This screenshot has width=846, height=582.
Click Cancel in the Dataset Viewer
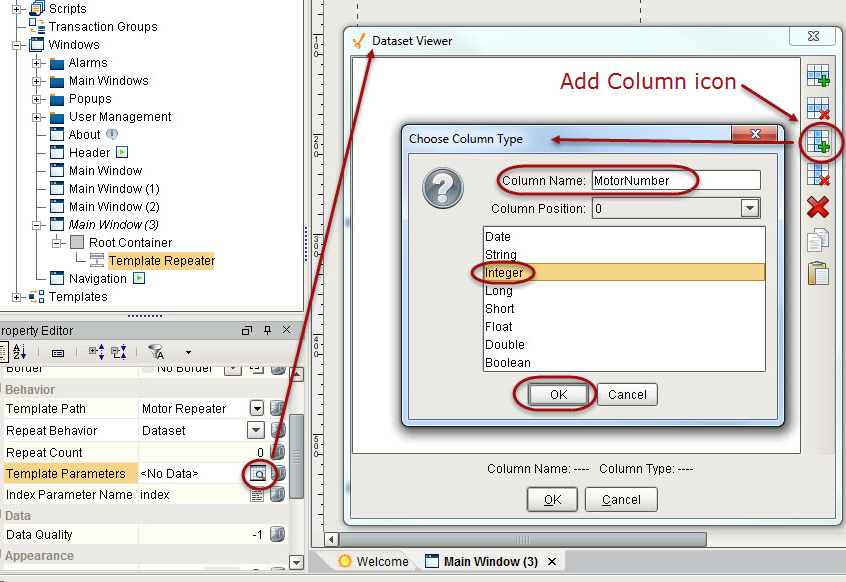[621, 500]
